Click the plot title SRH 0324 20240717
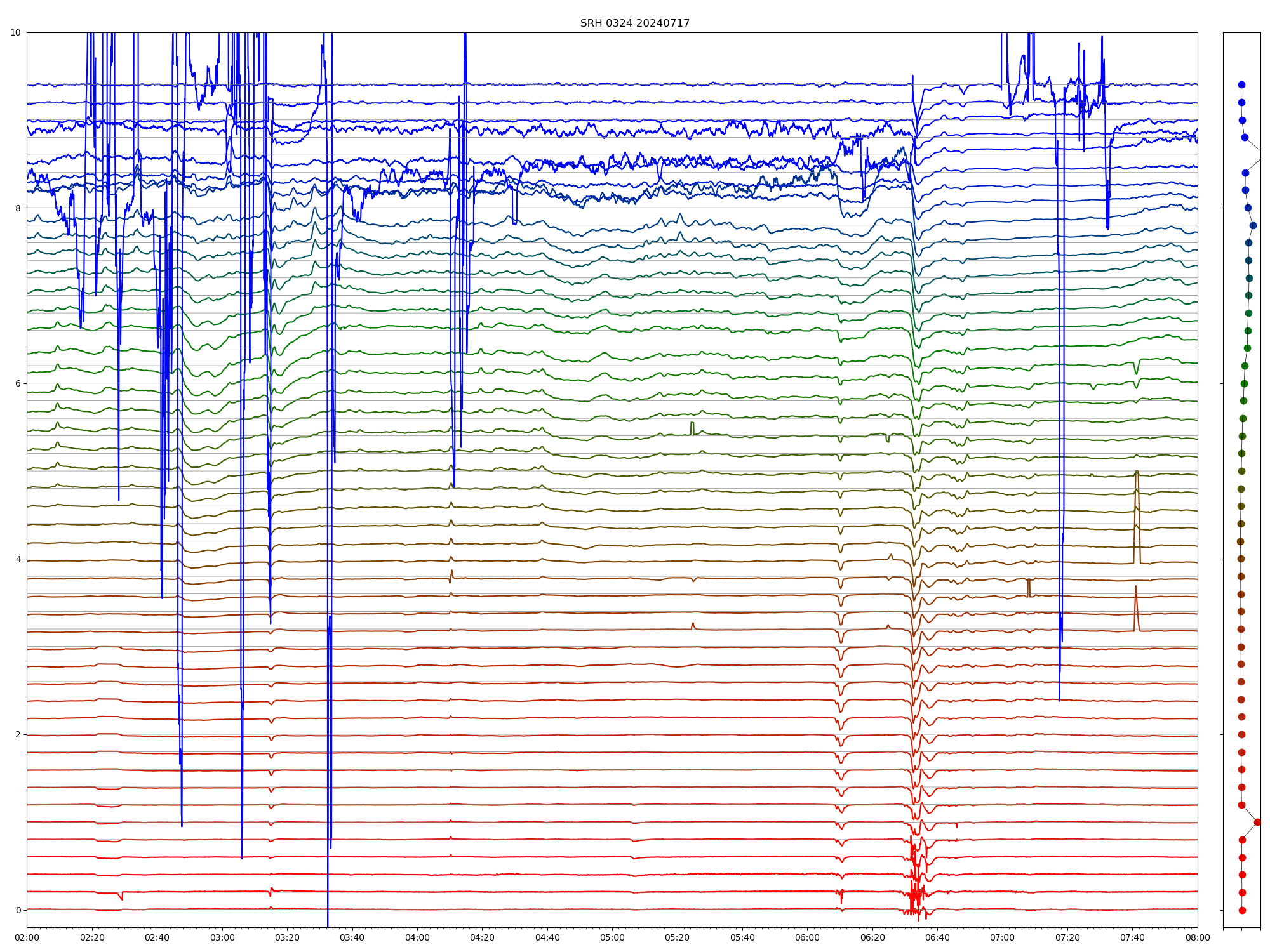 pyautogui.click(x=634, y=23)
